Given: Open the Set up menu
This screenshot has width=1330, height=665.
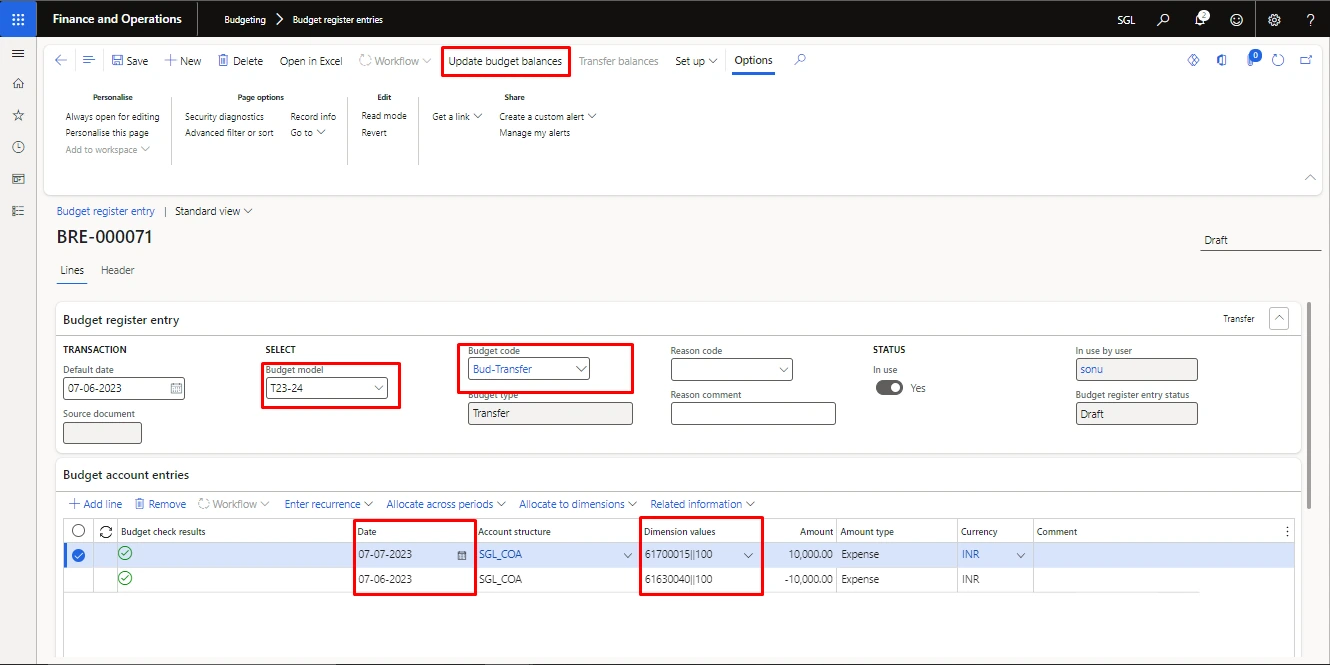Looking at the screenshot, I should (x=696, y=61).
